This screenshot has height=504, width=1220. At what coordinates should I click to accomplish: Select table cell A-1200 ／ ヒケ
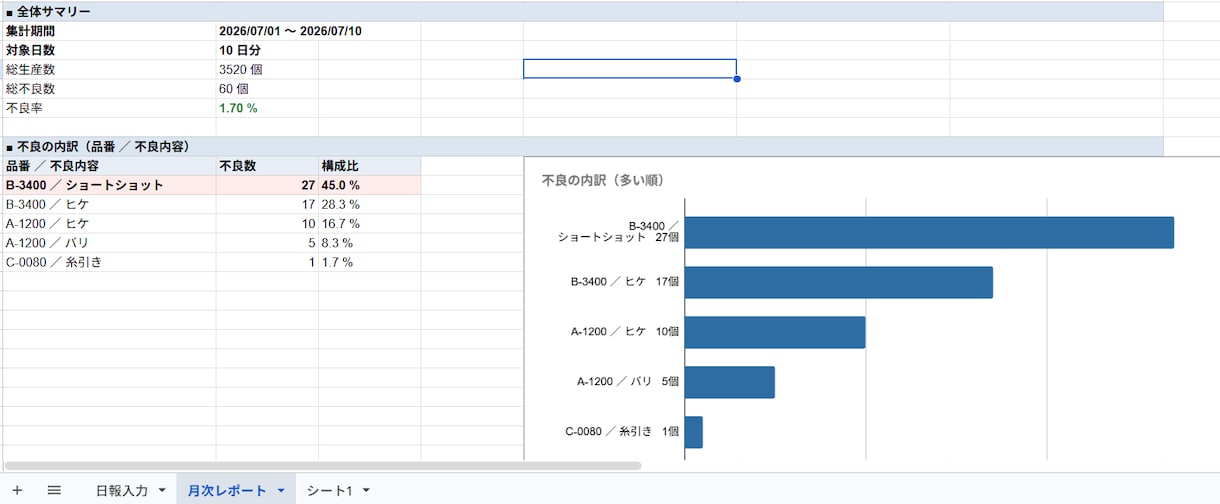(108, 223)
